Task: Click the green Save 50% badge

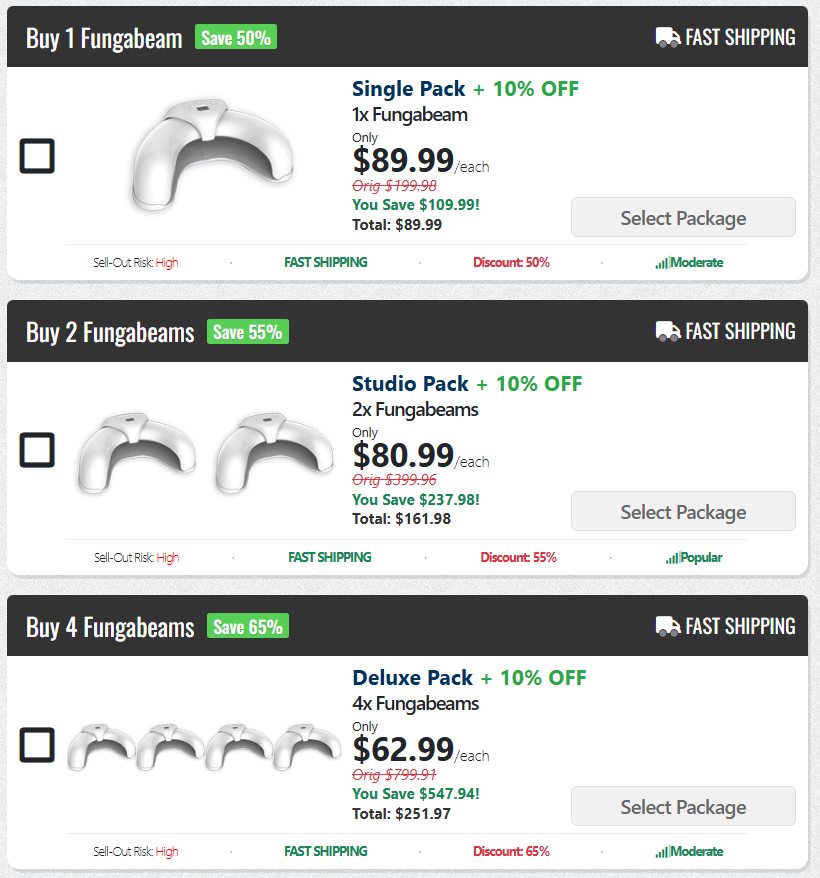Action: tap(236, 38)
